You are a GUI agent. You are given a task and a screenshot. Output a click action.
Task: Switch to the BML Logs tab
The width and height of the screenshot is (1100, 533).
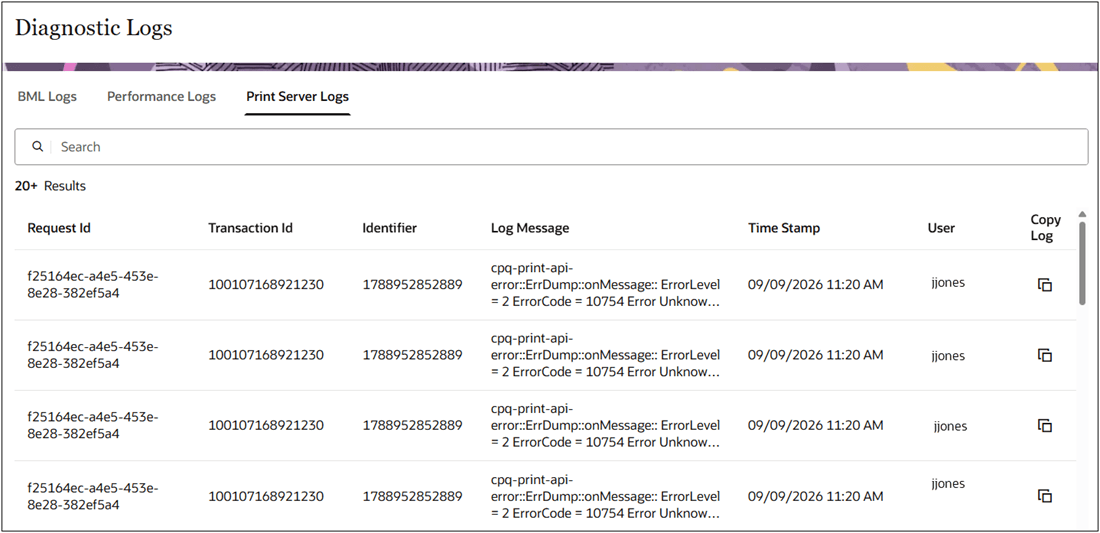pos(47,96)
